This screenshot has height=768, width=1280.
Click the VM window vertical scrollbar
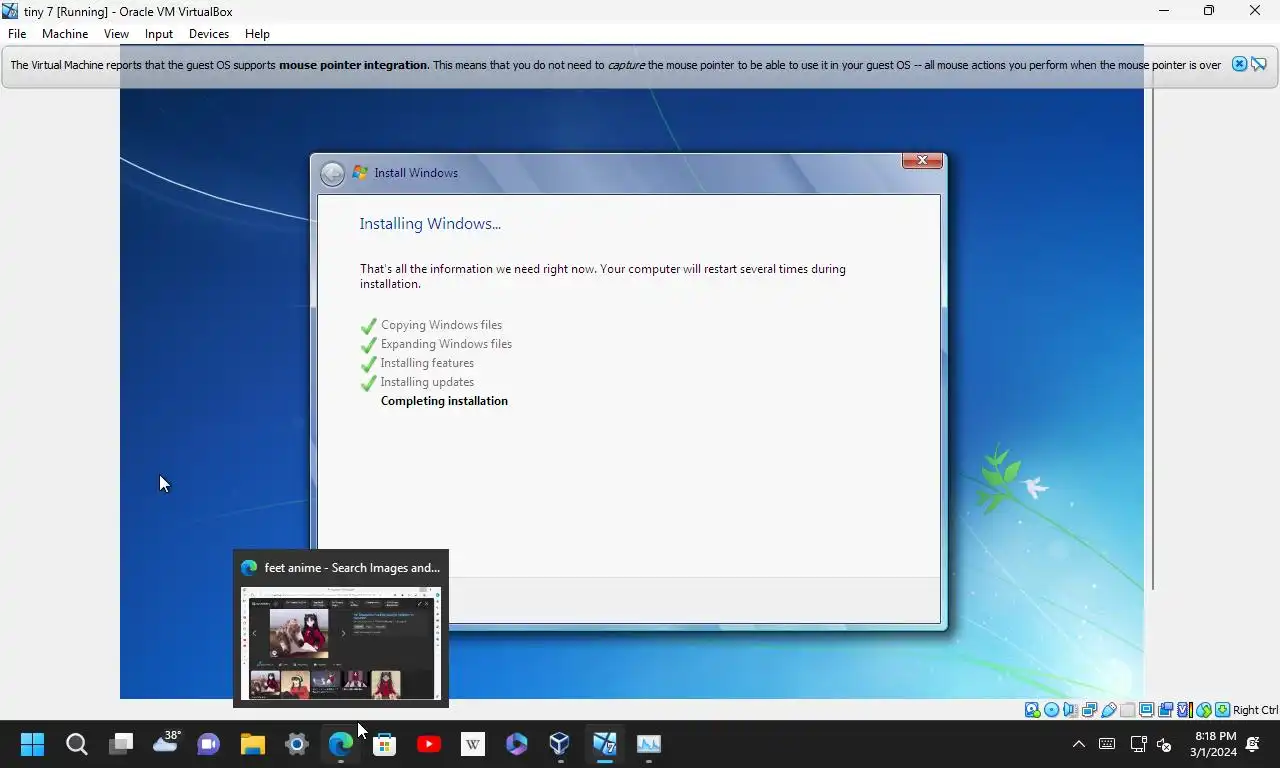(x=1153, y=338)
